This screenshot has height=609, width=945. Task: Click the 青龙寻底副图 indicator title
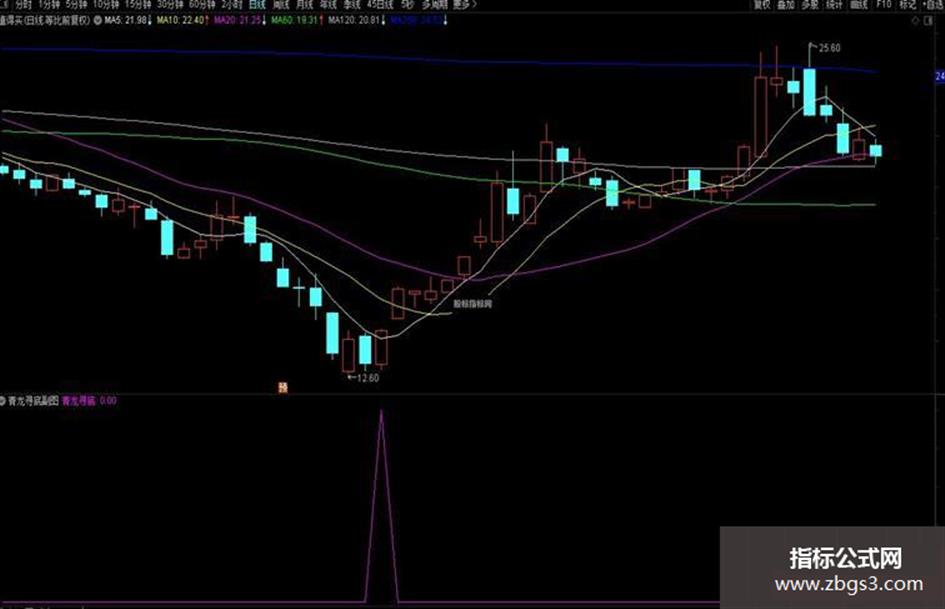pos(33,401)
